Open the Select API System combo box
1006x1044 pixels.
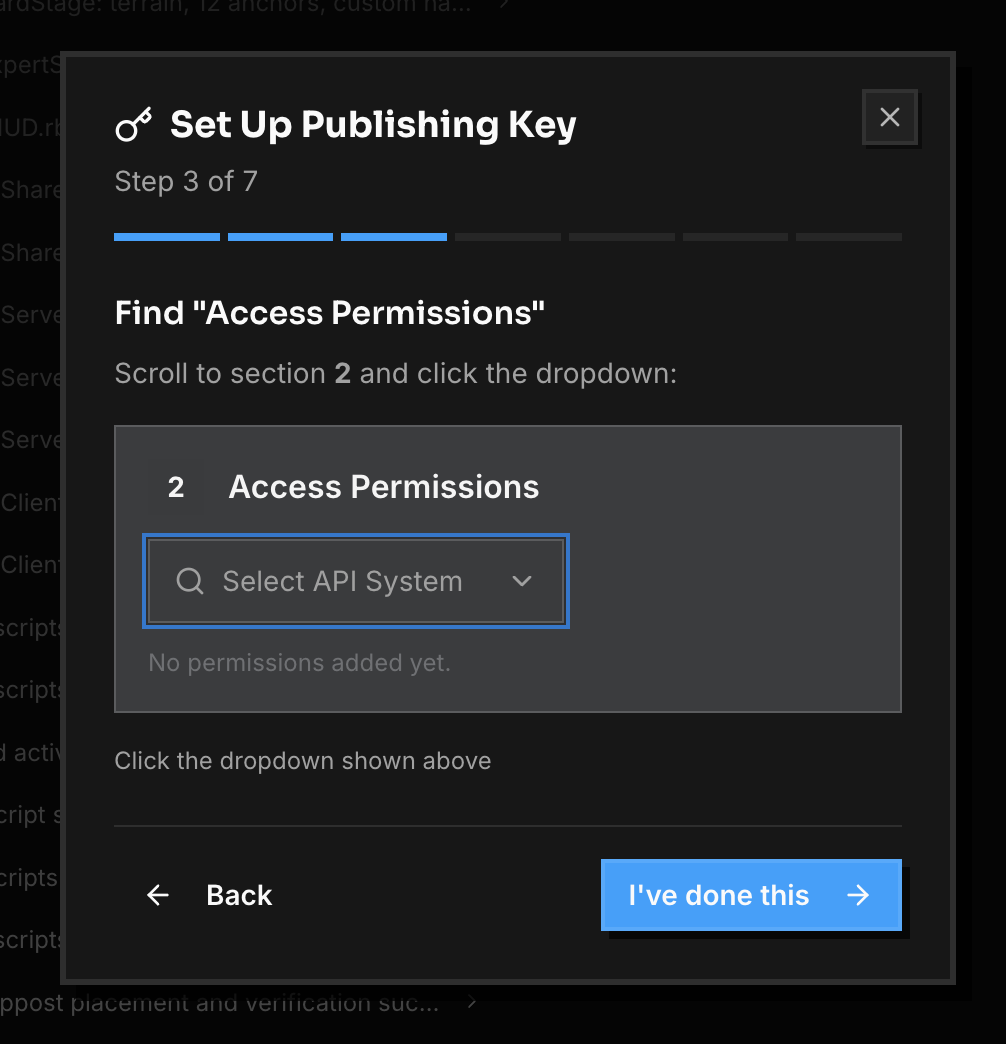click(356, 581)
